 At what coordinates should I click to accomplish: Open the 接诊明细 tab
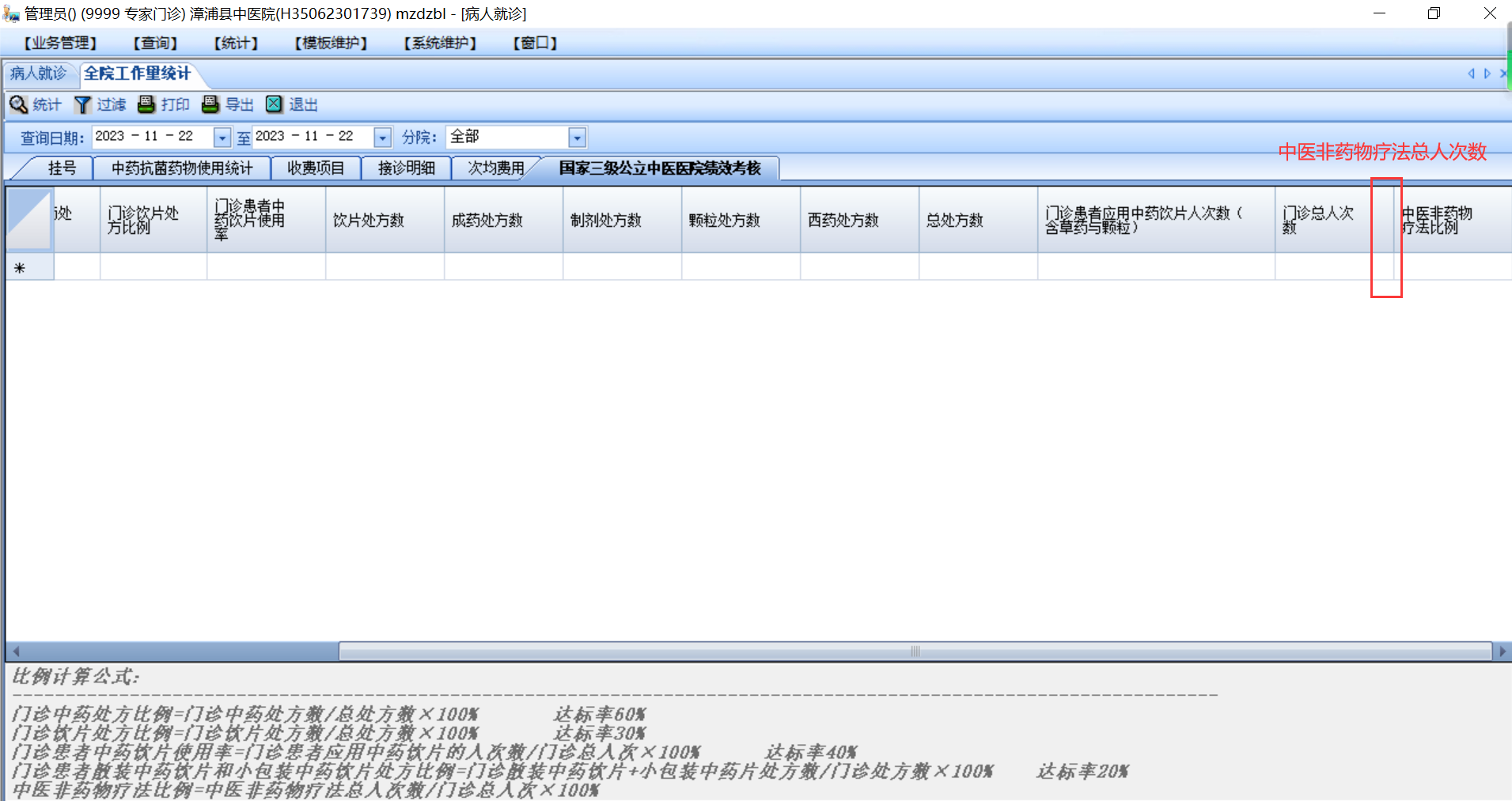pyautogui.click(x=407, y=168)
